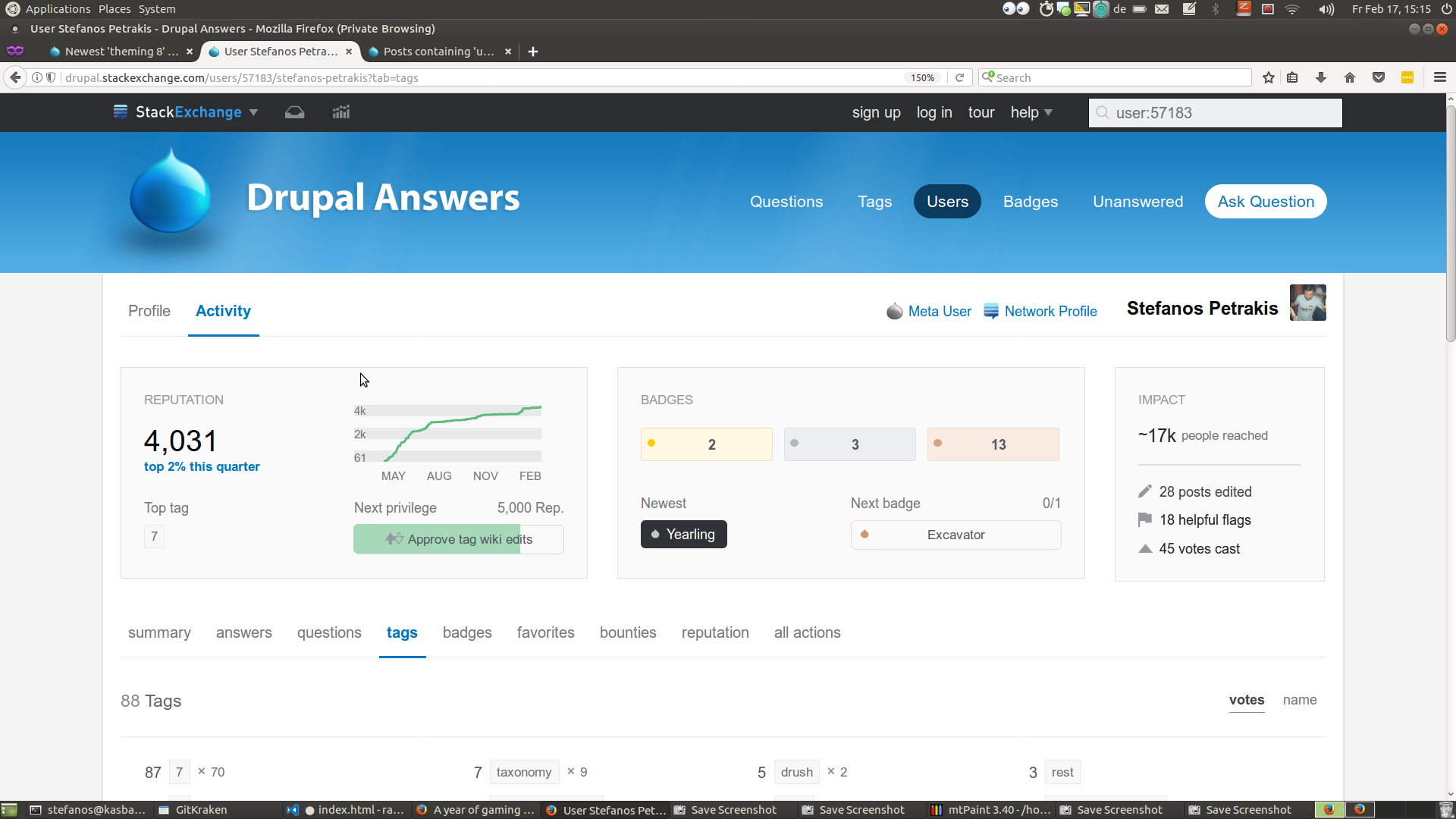Viewport: 1456px width, 819px height.
Task: Open the Firefox hamburger menu
Action: coord(1440,77)
